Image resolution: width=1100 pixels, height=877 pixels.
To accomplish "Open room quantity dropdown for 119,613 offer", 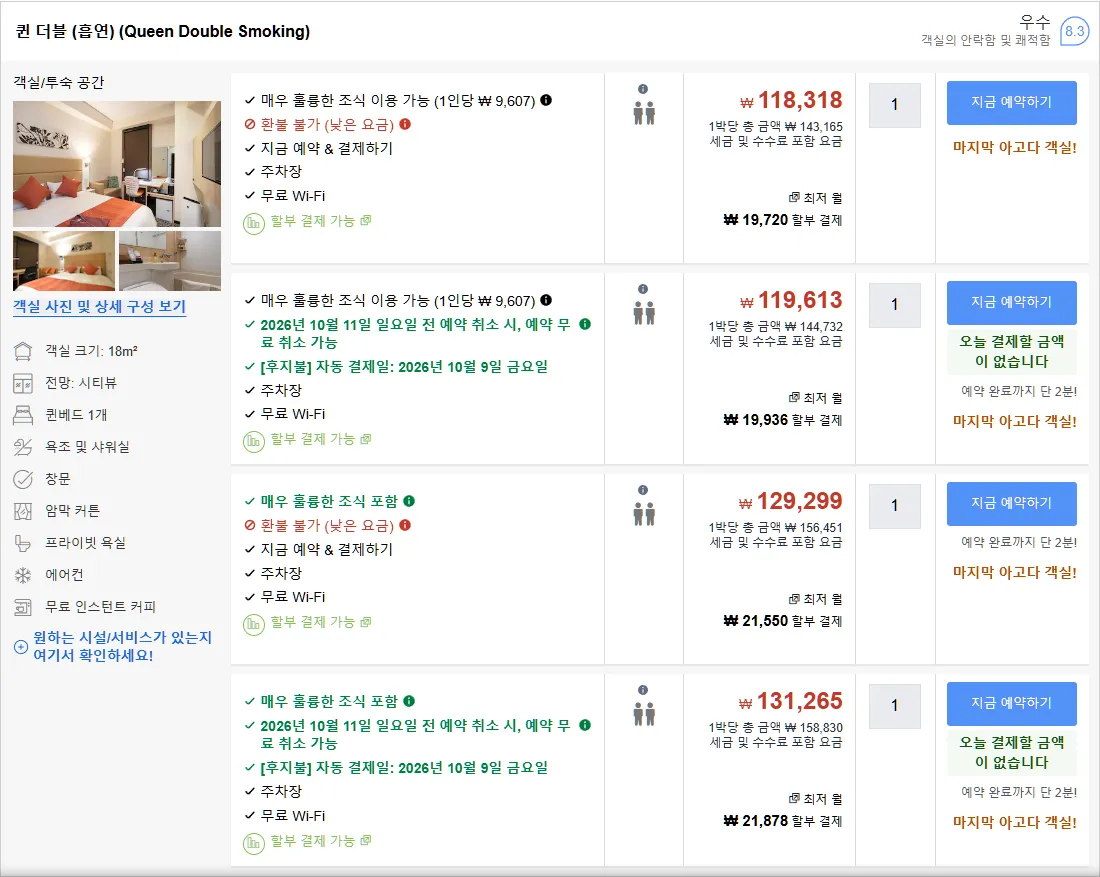I will pos(894,305).
